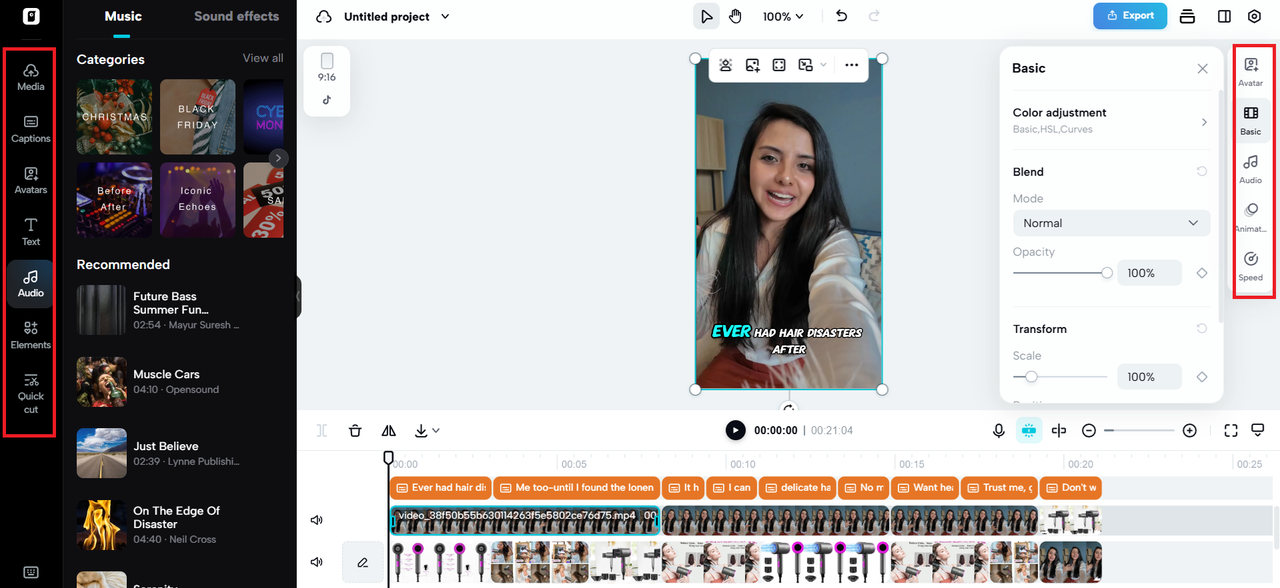Enter fullscreen preview mode
Viewport: 1280px width, 588px height.
tap(1231, 430)
